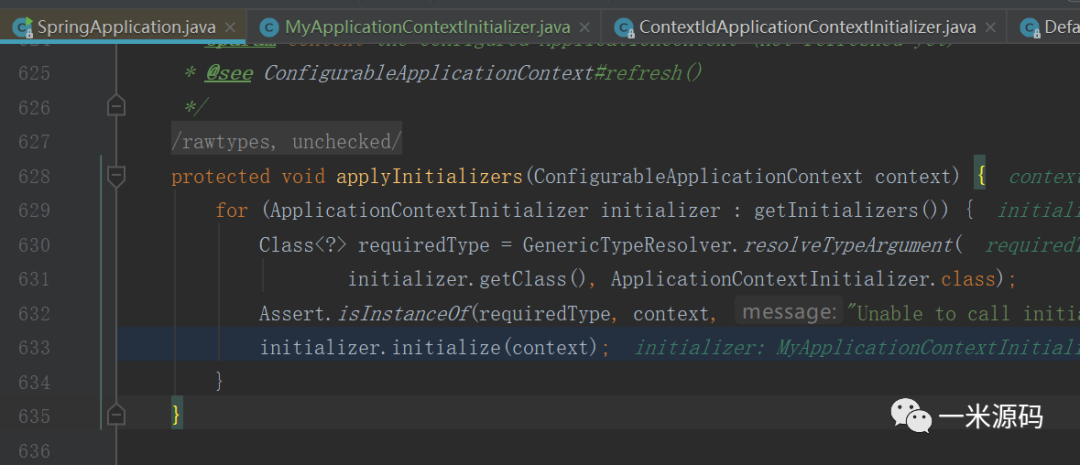Click the class icon on the ContextIdApplicationContextInitializer.java tab
Viewport: 1080px width, 465px height.
tap(624, 27)
